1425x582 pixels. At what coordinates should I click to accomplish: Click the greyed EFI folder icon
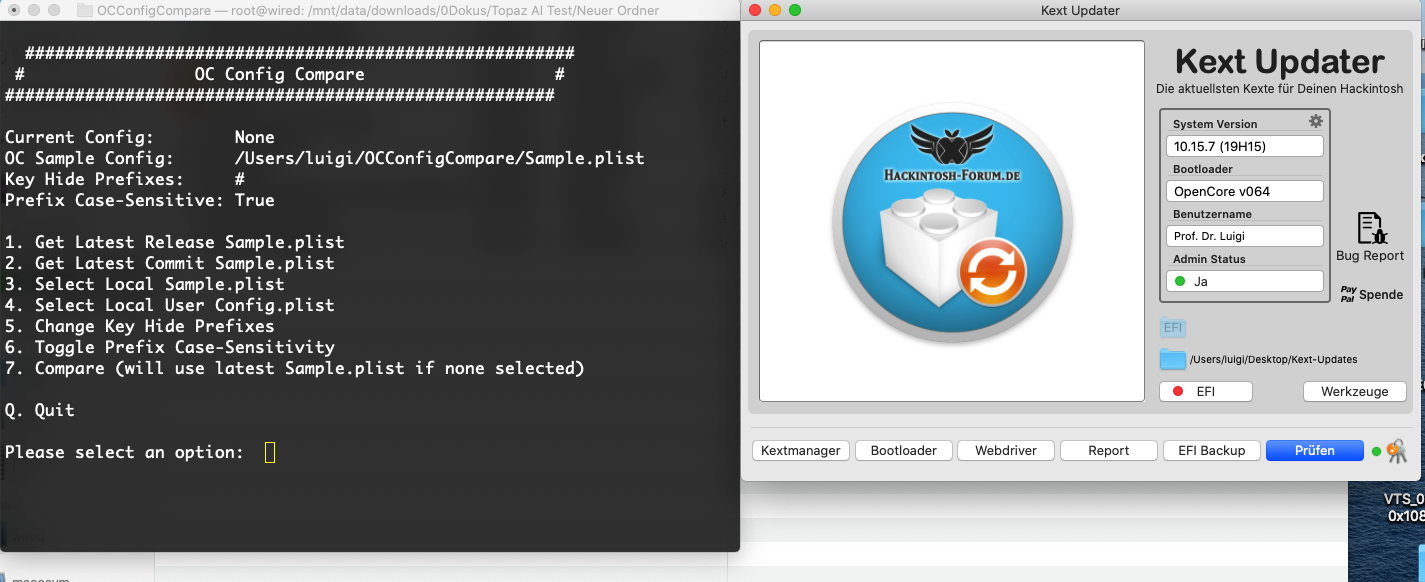pyautogui.click(x=1172, y=327)
